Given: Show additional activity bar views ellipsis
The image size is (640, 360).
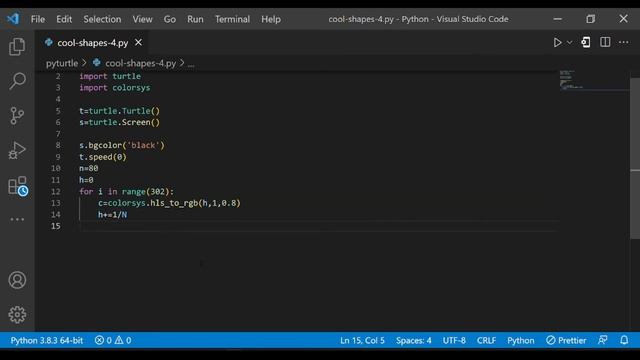Looking at the screenshot, I should point(17,219).
